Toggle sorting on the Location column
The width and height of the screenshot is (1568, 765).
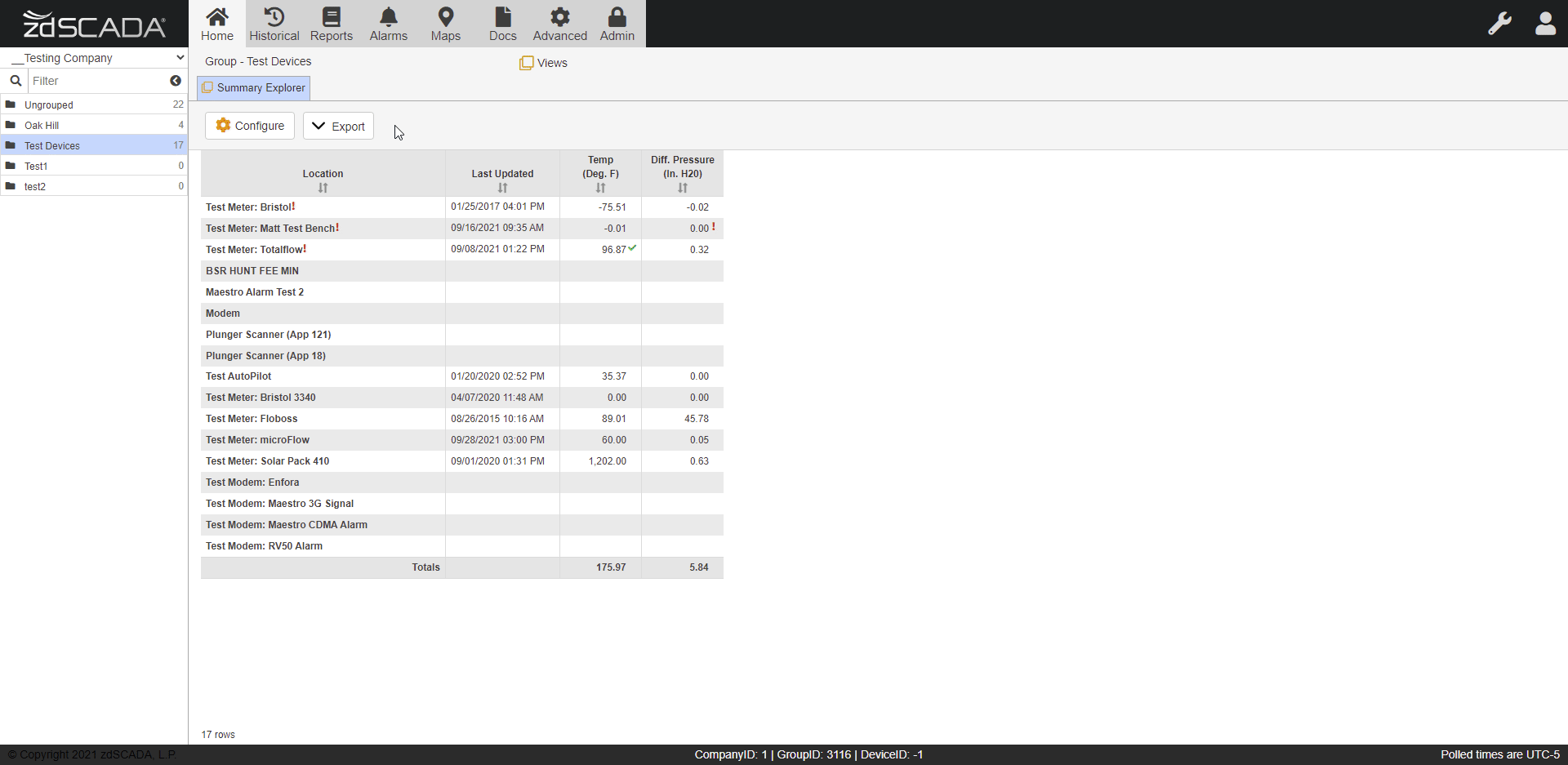(x=323, y=187)
